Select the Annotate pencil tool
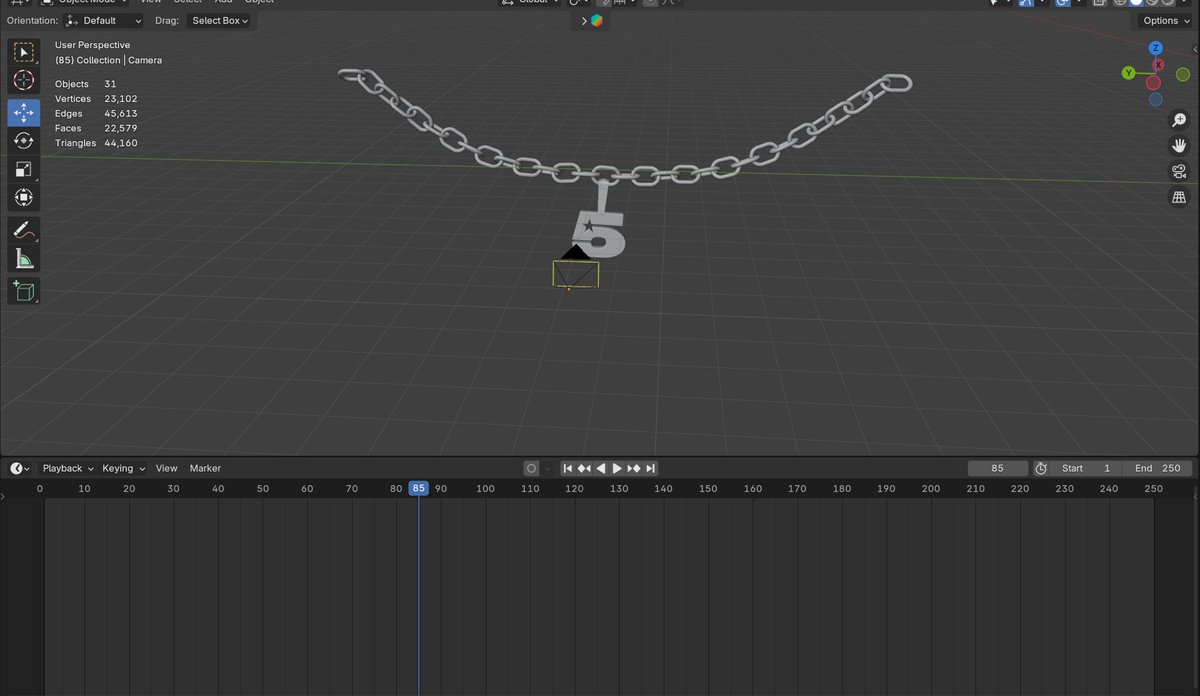 24,230
